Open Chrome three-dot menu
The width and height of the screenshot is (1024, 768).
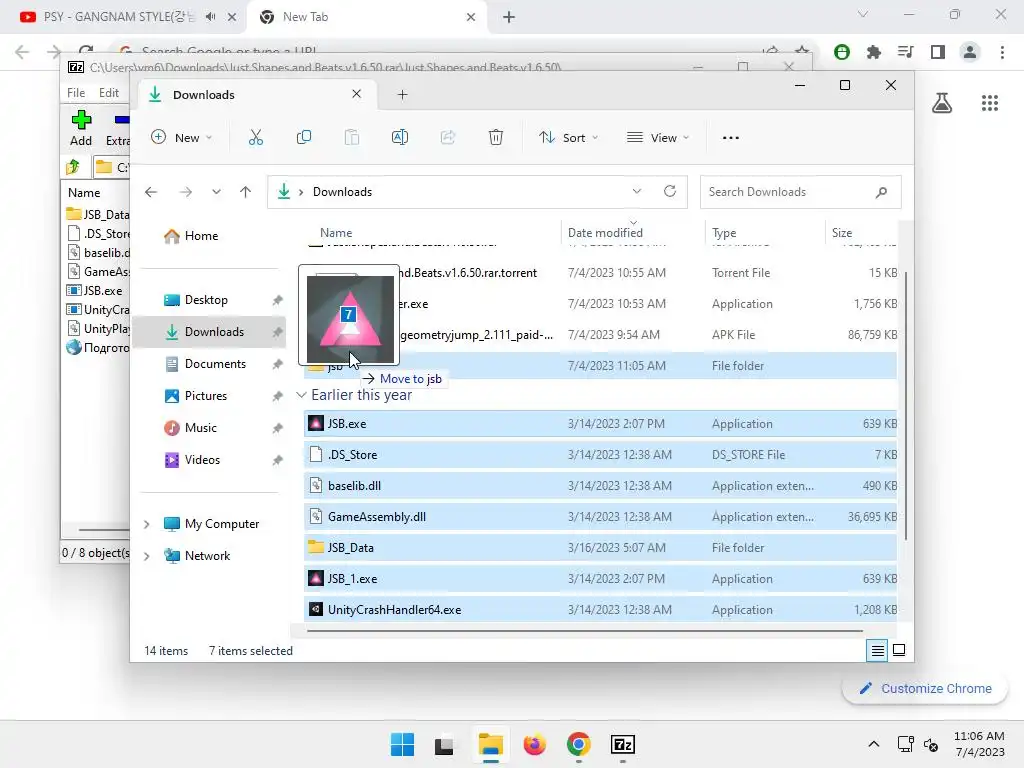(x=1002, y=52)
